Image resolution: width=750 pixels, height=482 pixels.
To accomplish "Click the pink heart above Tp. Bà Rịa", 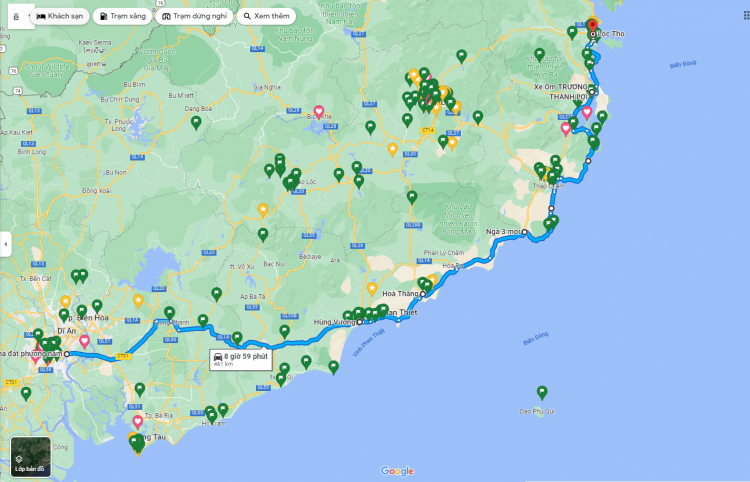I will click(x=138, y=422).
